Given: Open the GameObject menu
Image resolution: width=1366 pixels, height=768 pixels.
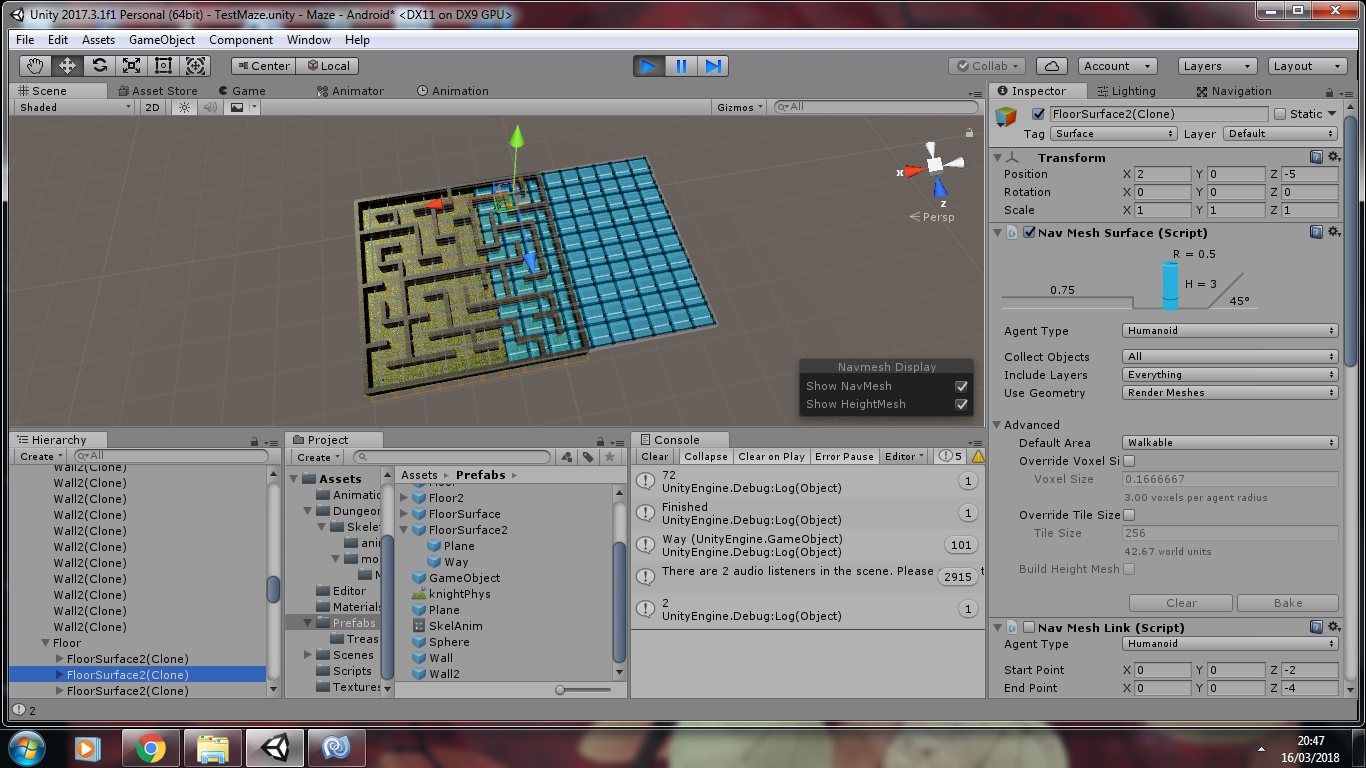Looking at the screenshot, I should pyautogui.click(x=162, y=40).
